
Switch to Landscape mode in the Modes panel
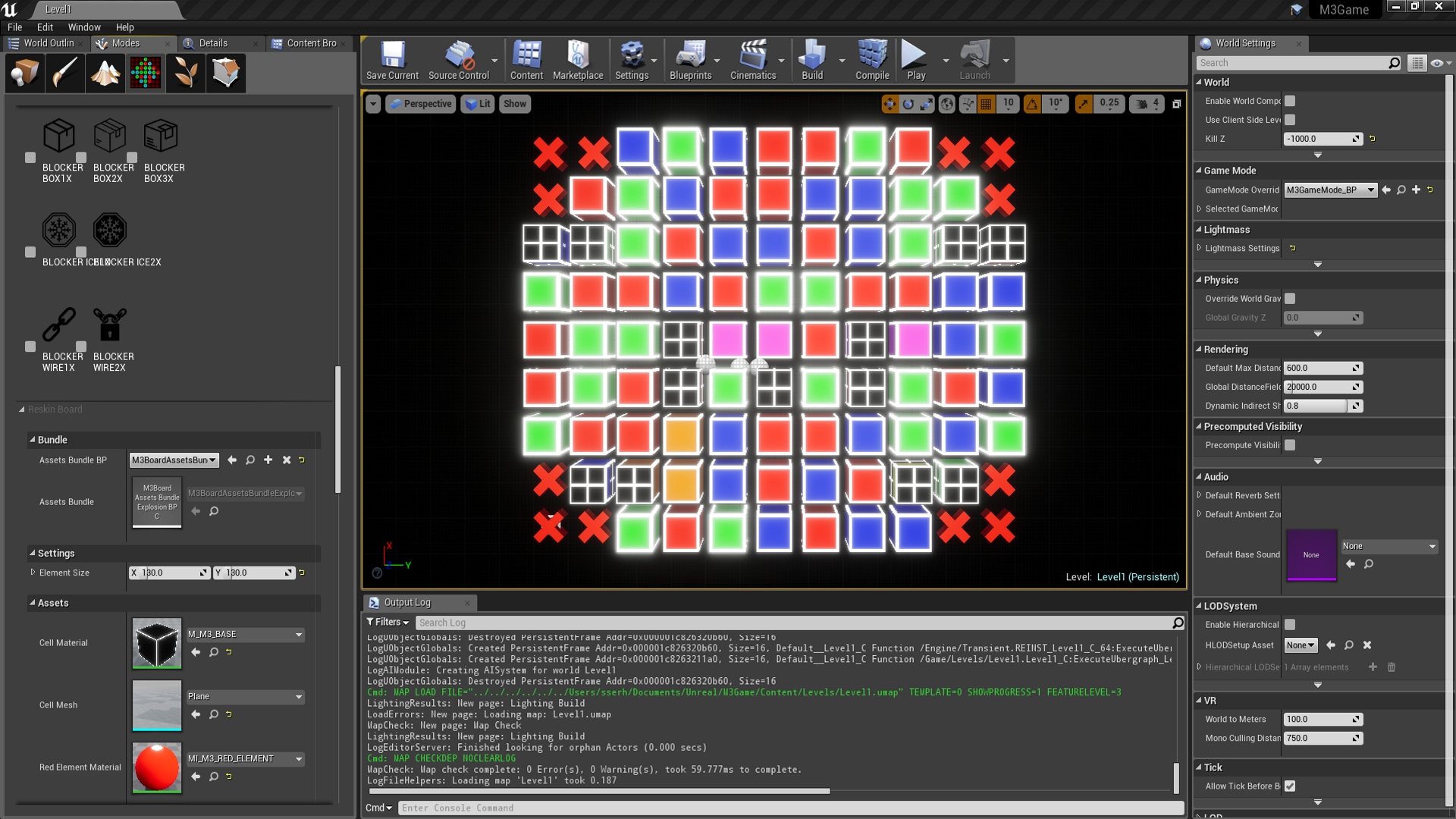click(105, 73)
